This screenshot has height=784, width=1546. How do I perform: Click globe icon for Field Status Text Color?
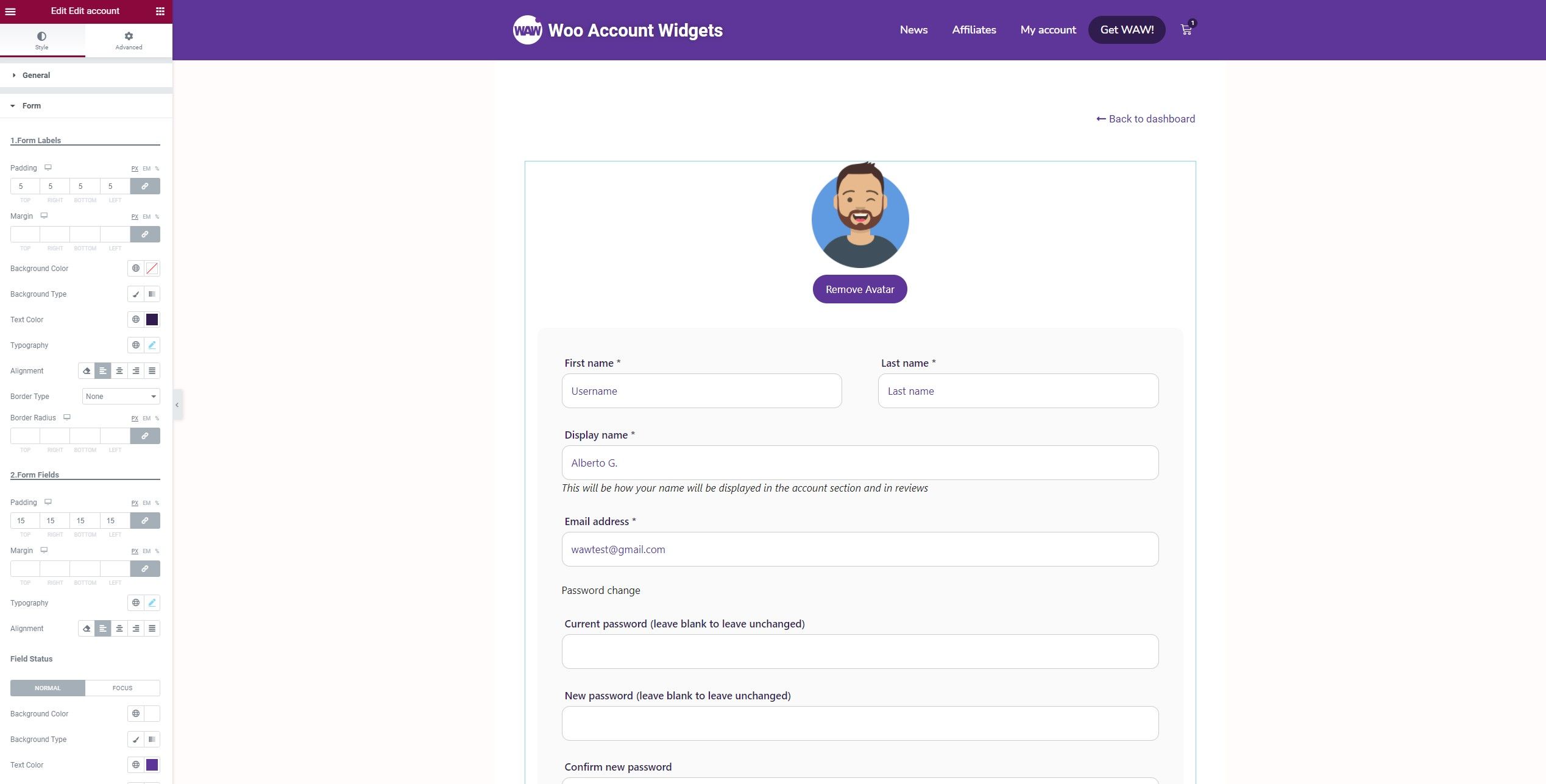(x=136, y=765)
